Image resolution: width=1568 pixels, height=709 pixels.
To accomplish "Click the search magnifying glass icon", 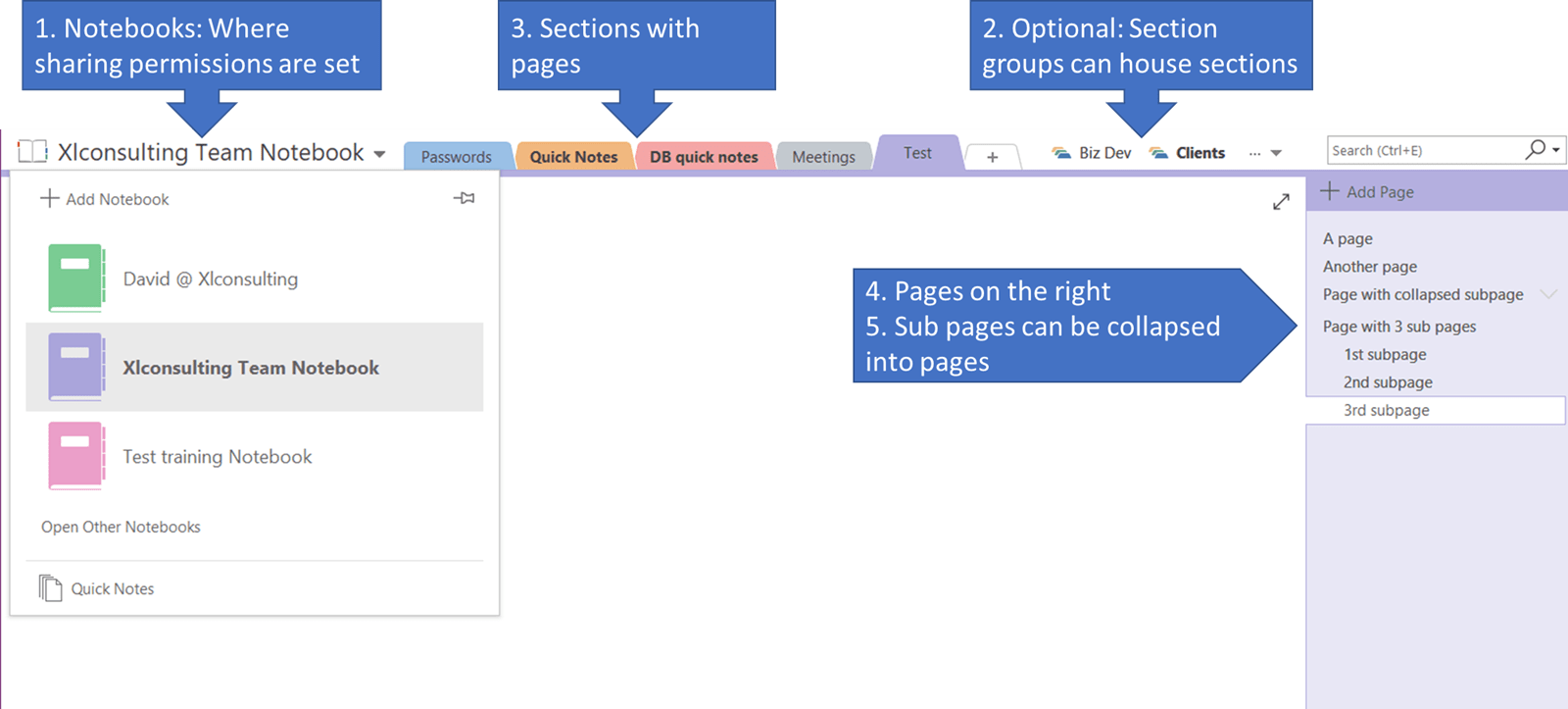I will [x=1535, y=149].
